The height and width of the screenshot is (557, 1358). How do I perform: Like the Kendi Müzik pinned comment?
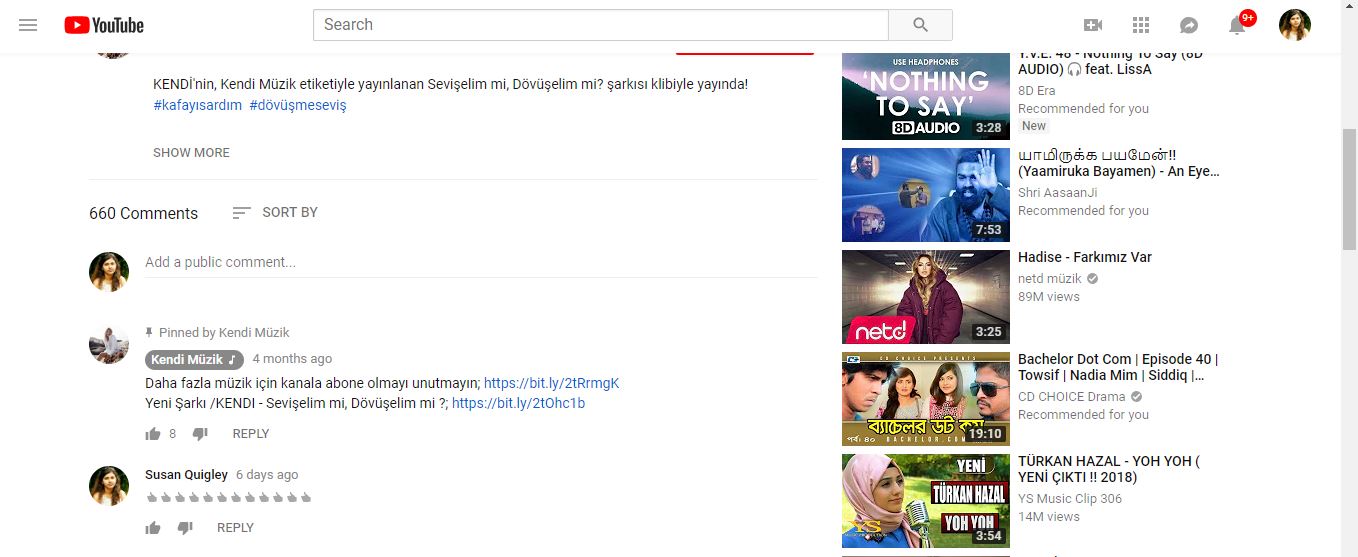(x=153, y=434)
